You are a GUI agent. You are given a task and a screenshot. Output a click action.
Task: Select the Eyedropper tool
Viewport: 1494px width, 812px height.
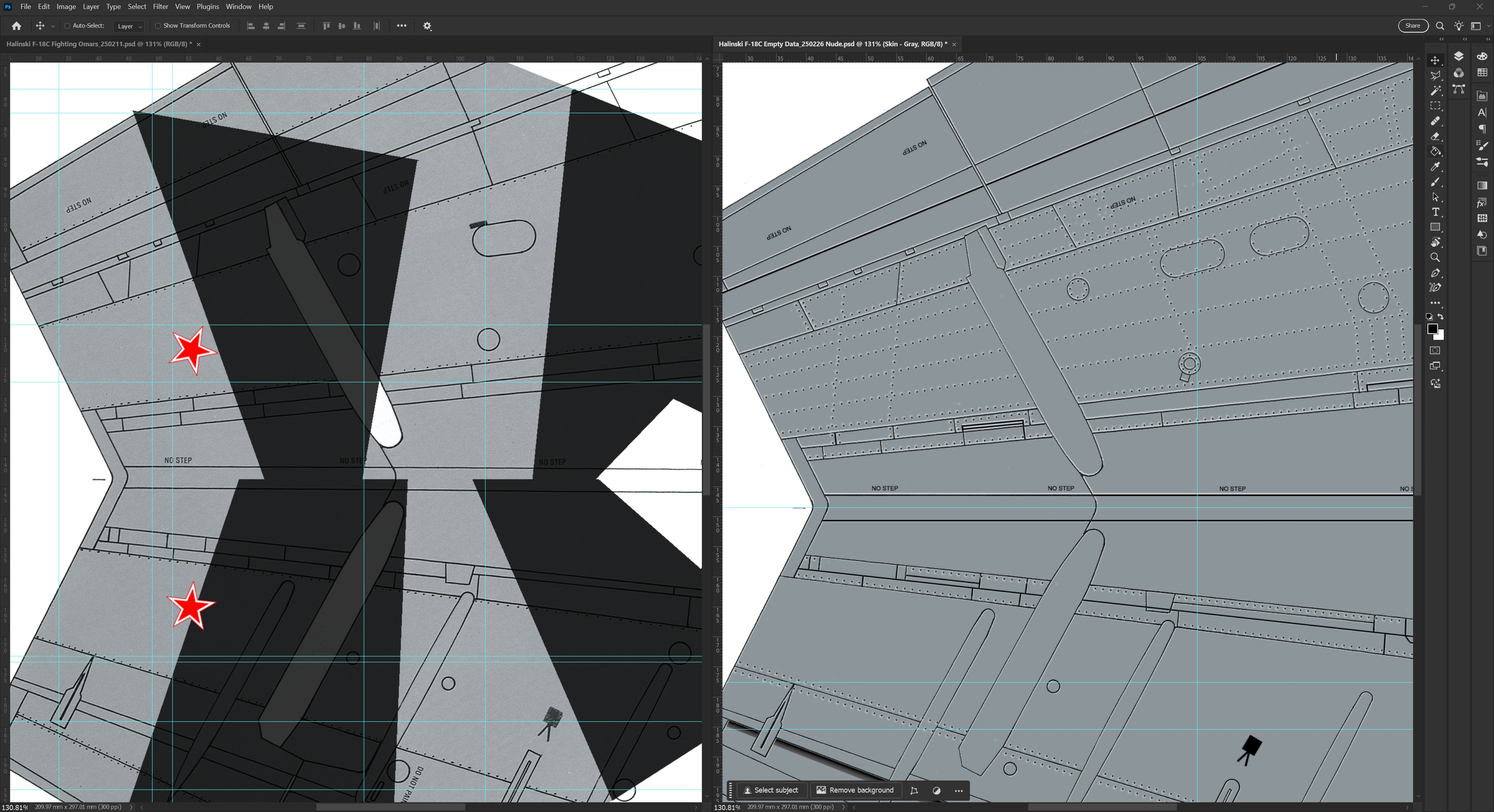1435,167
